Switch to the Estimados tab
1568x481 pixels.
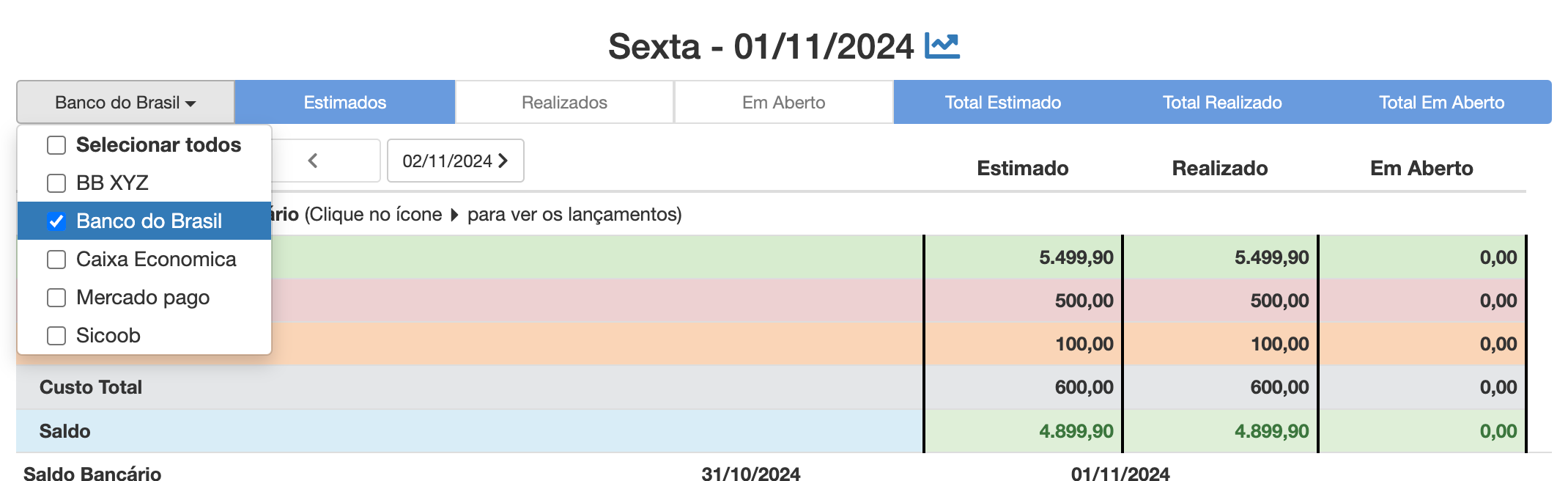click(x=345, y=103)
